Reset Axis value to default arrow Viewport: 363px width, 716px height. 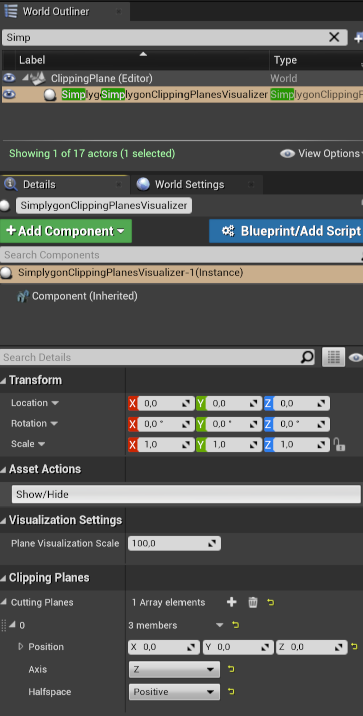click(231, 669)
